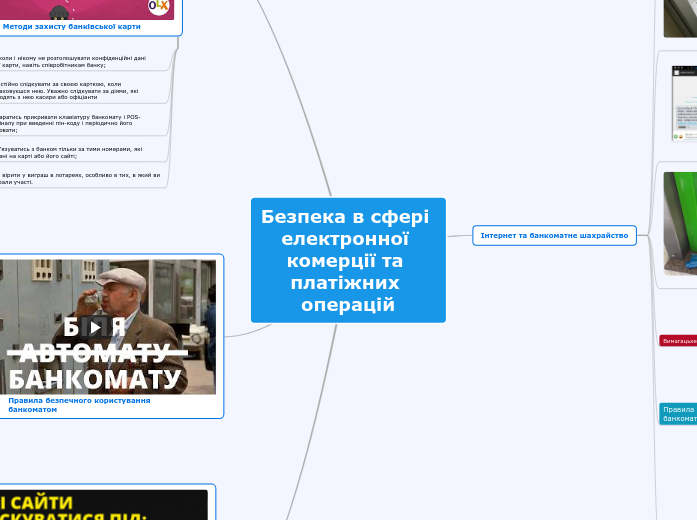Select the note about lottery winnings
Image resolution: width=697 pixels, height=520 pixels.
[78, 178]
